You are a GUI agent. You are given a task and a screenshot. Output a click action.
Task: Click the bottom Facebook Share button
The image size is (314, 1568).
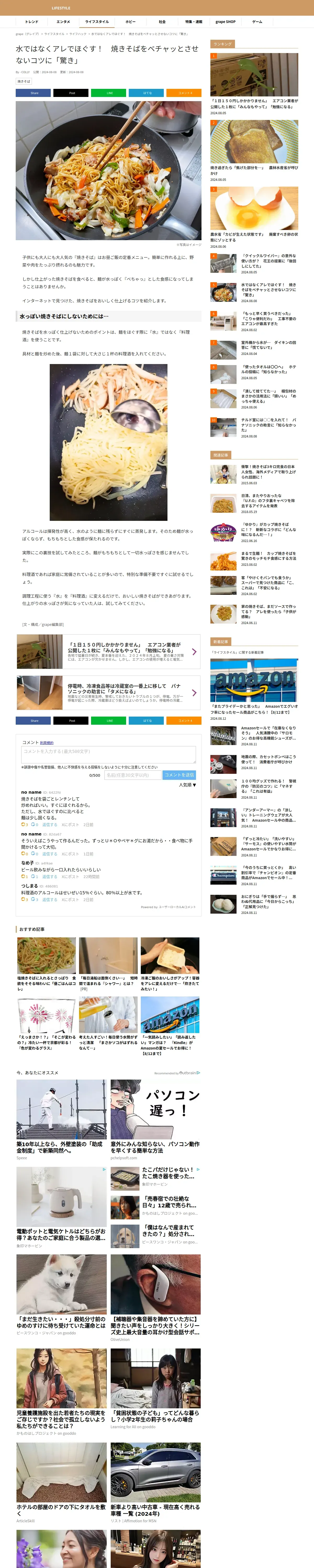click(x=33, y=721)
